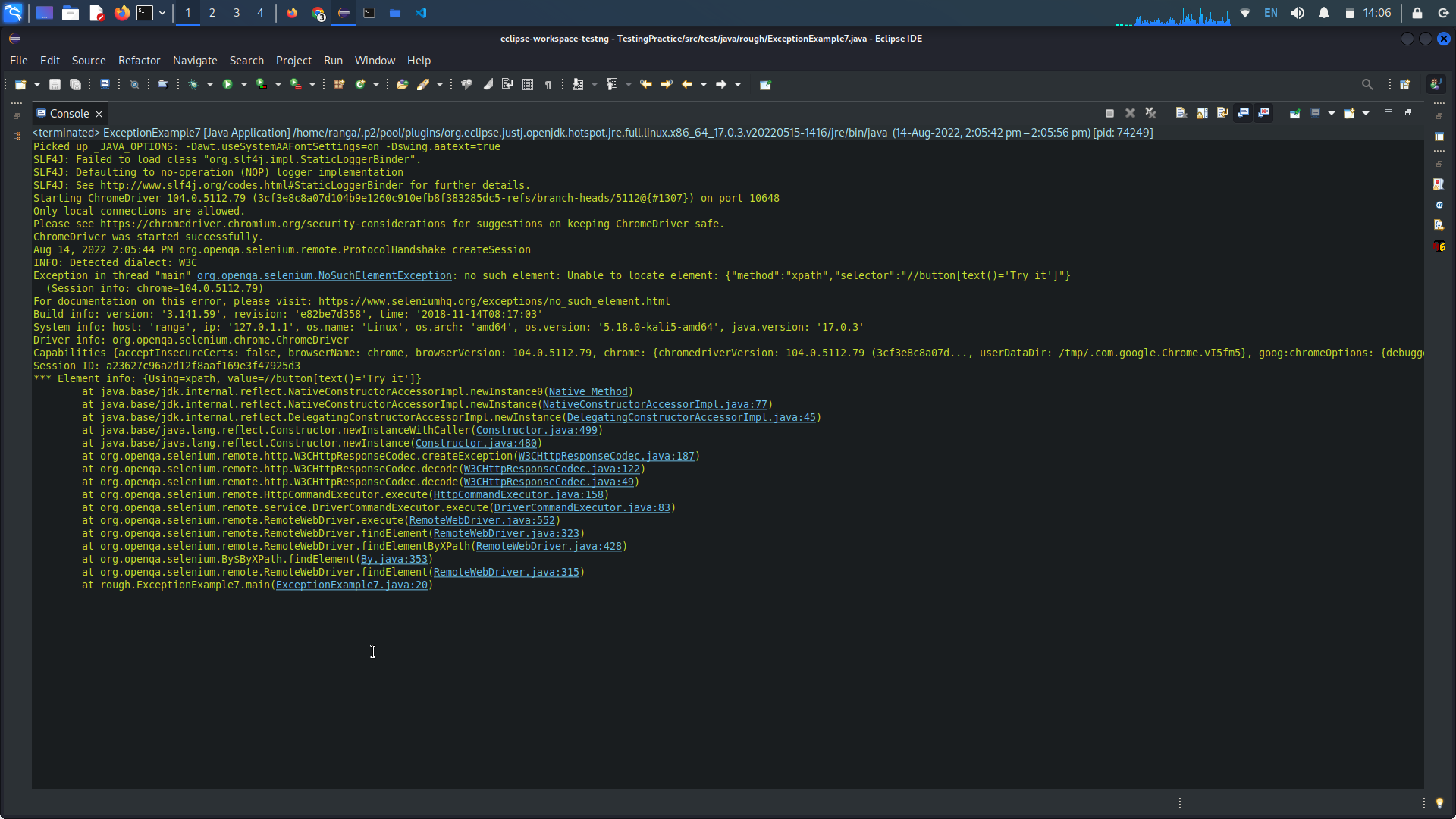Click the NoSuchElementException link
Image resolution: width=1456 pixels, height=819 pixels.
tap(324, 275)
